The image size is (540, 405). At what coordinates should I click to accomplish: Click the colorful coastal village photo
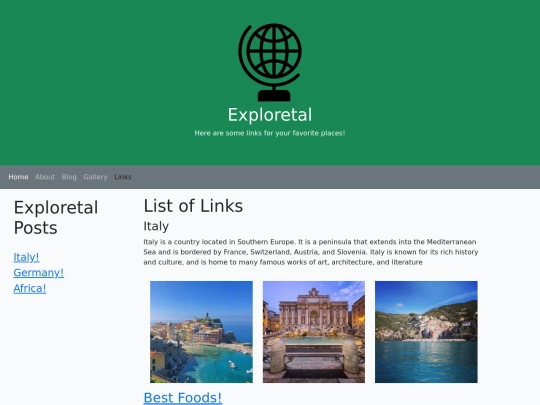tap(201, 332)
